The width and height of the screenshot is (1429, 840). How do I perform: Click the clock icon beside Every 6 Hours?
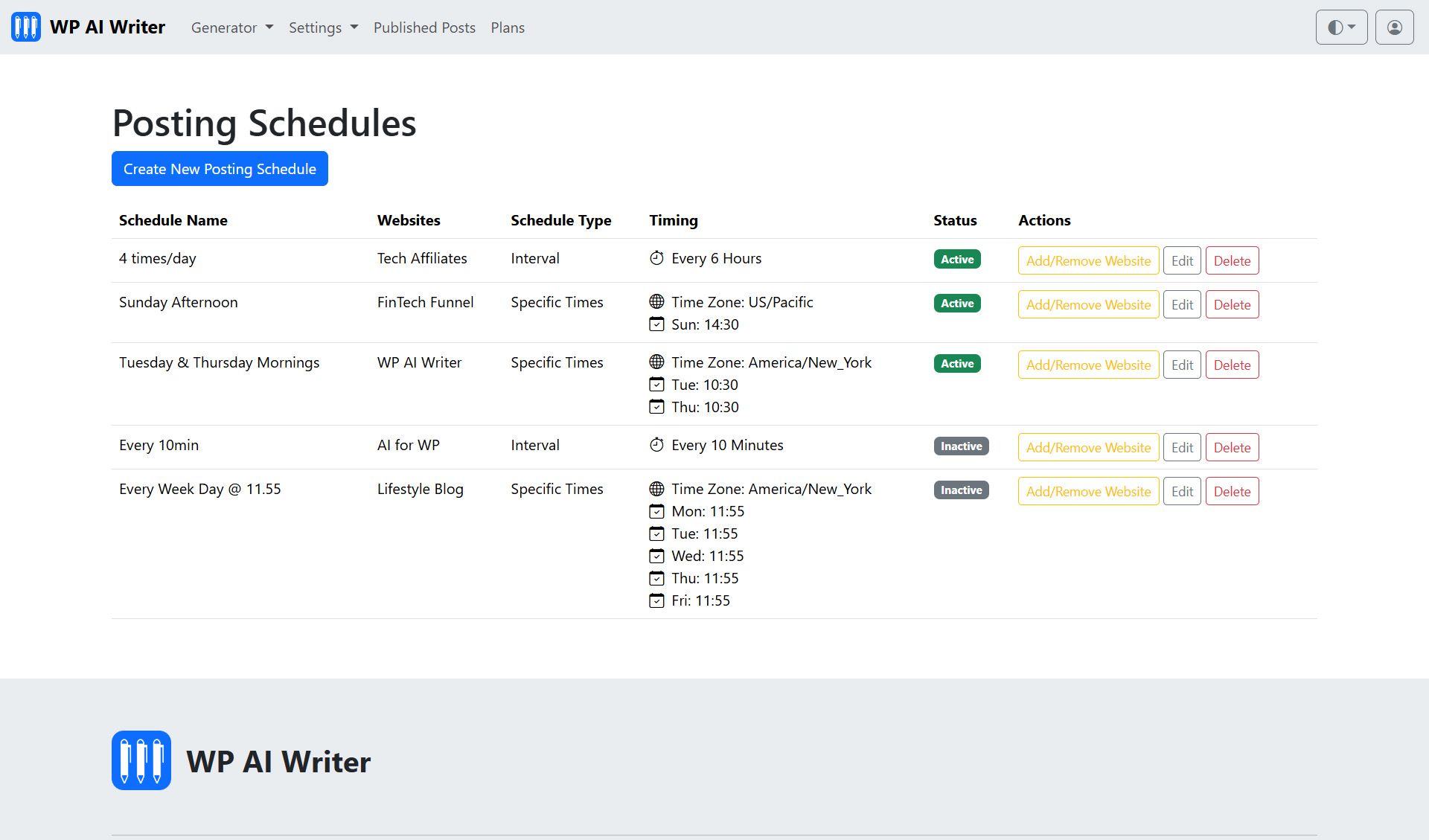coord(656,257)
